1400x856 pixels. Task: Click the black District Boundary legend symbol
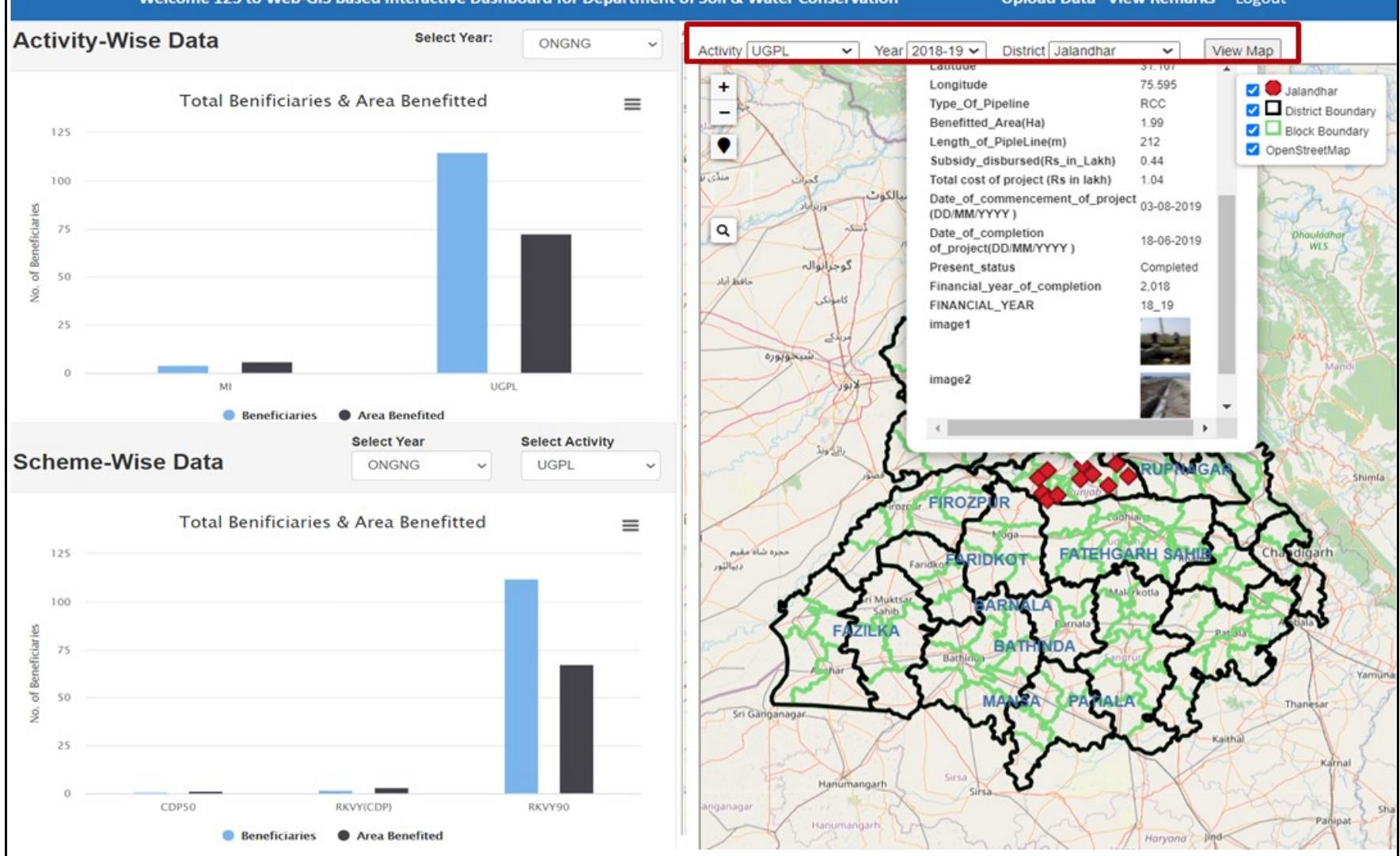pyautogui.click(x=1273, y=108)
